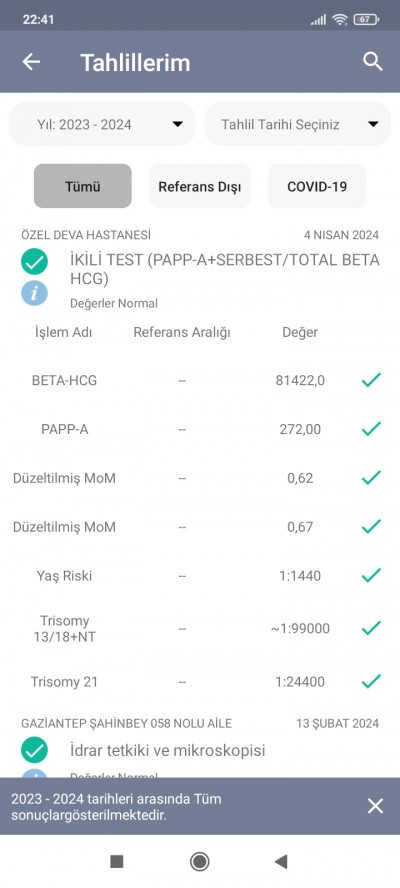Tap blue info icon for İkili Test

pos(35,293)
